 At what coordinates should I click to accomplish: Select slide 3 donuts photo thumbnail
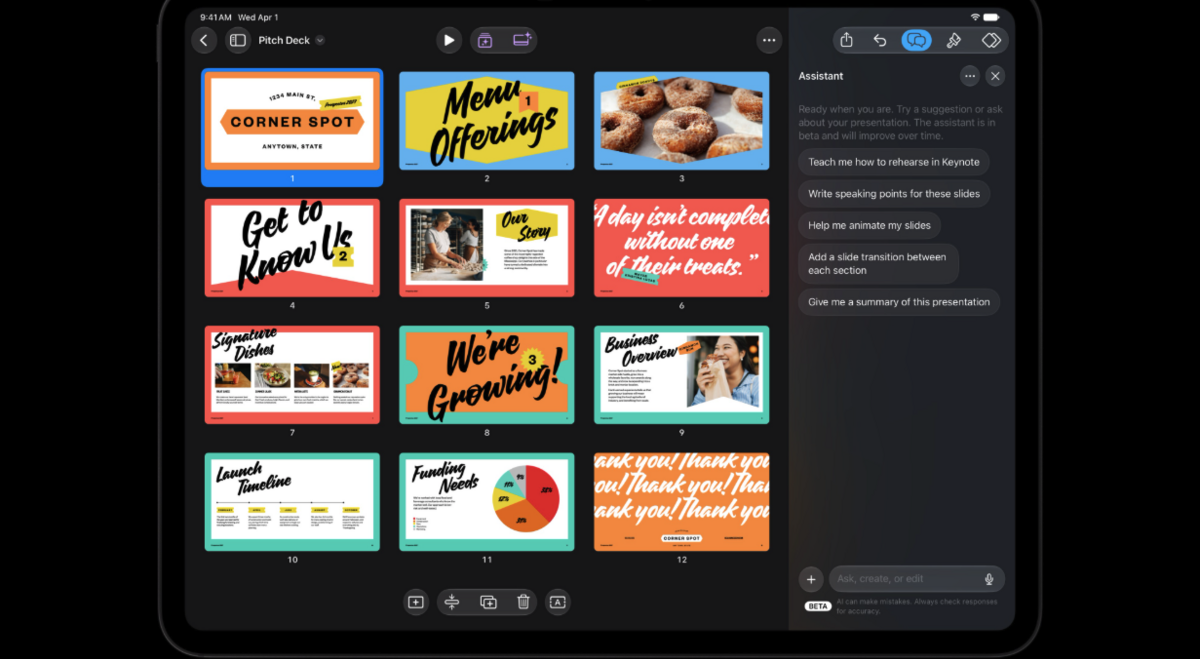682,121
